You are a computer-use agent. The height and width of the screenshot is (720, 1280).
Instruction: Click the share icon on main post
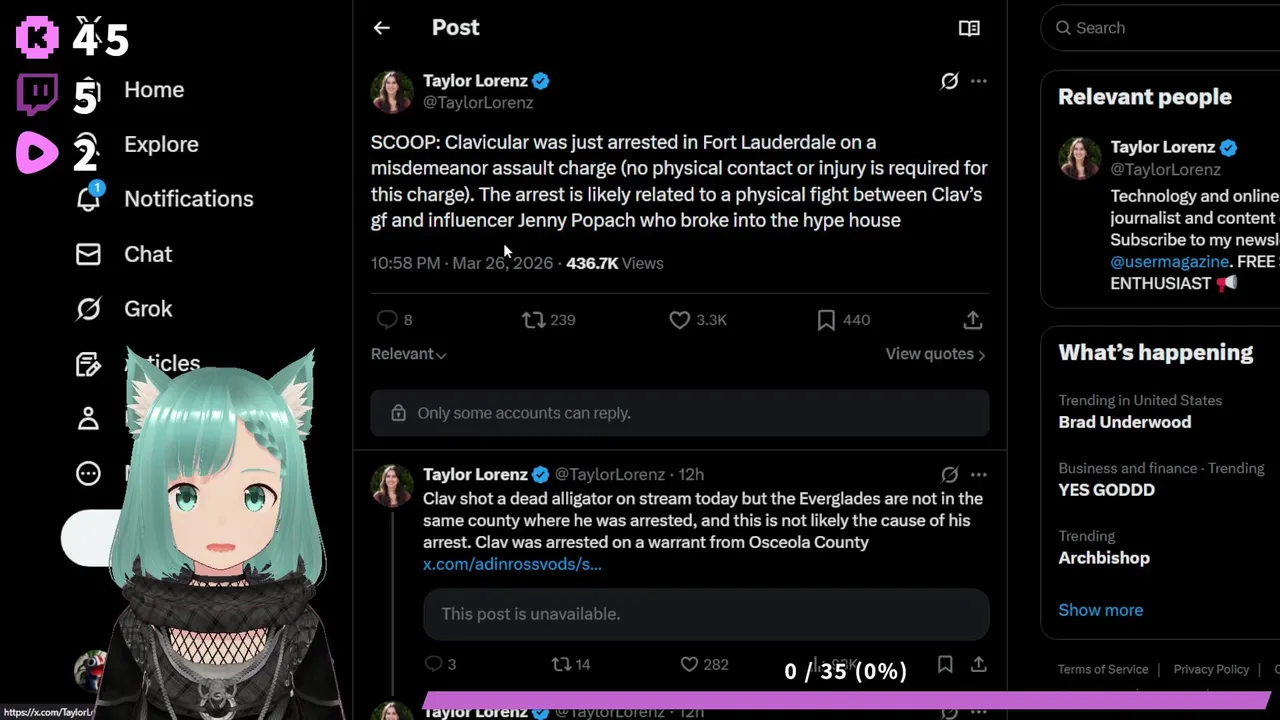pos(972,320)
